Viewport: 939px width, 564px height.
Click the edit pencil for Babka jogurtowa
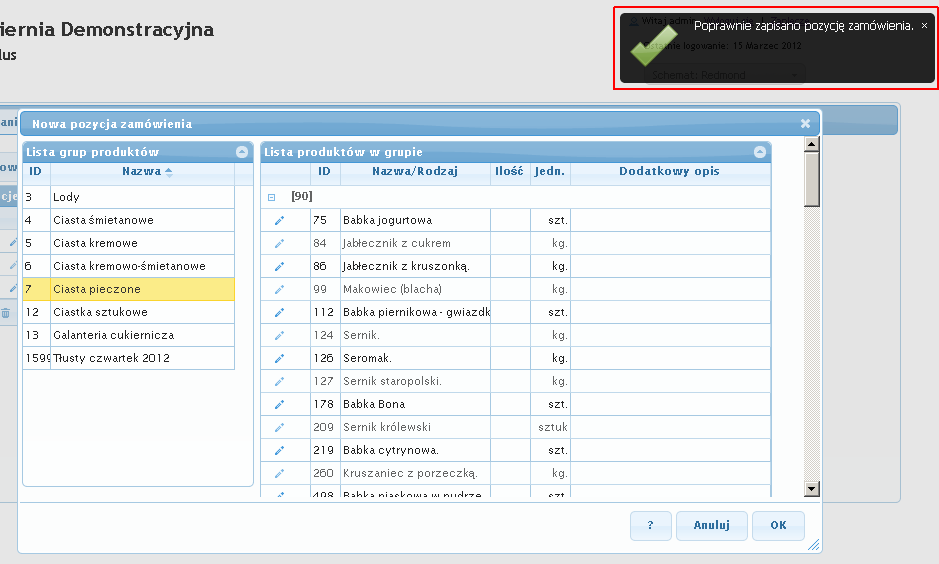[280, 220]
